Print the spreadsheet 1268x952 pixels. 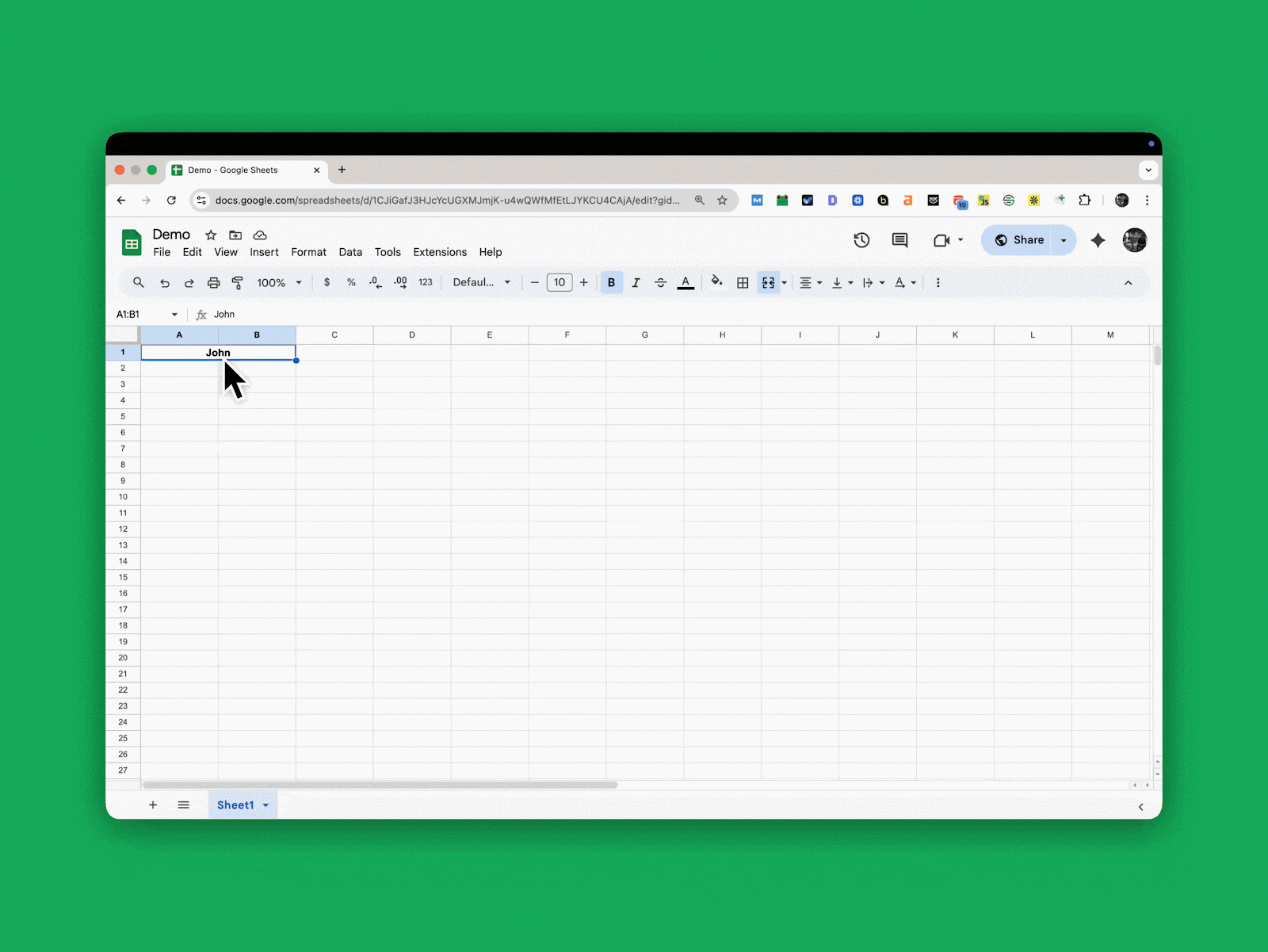(x=213, y=282)
